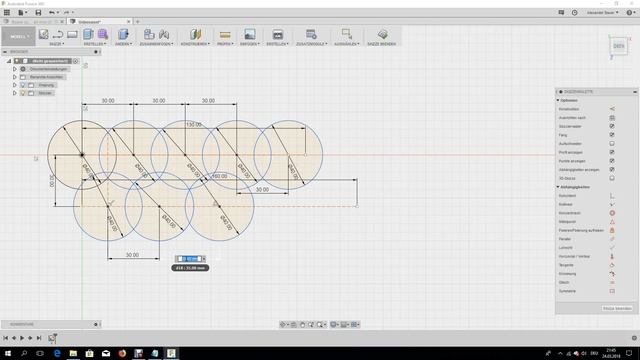Open the Auswählen dropdown menu
The width and height of the screenshot is (640, 360).
pyautogui.click(x=347, y=44)
